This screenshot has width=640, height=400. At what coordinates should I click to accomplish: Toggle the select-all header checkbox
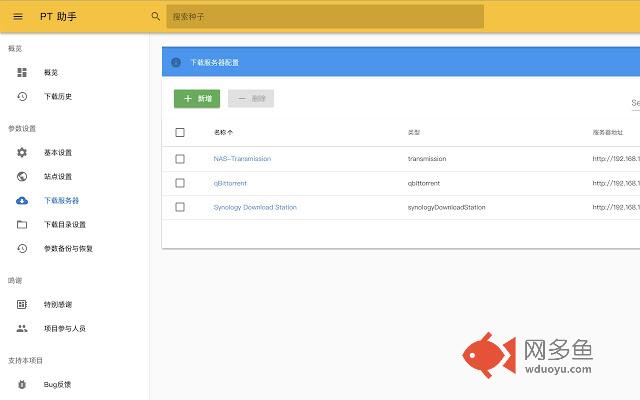pyautogui.click(x=180, y=133)
